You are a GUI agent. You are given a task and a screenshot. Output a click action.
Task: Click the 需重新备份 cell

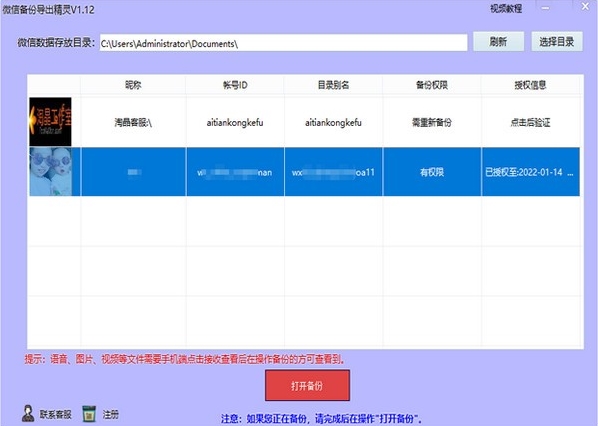tap(432, 122)
